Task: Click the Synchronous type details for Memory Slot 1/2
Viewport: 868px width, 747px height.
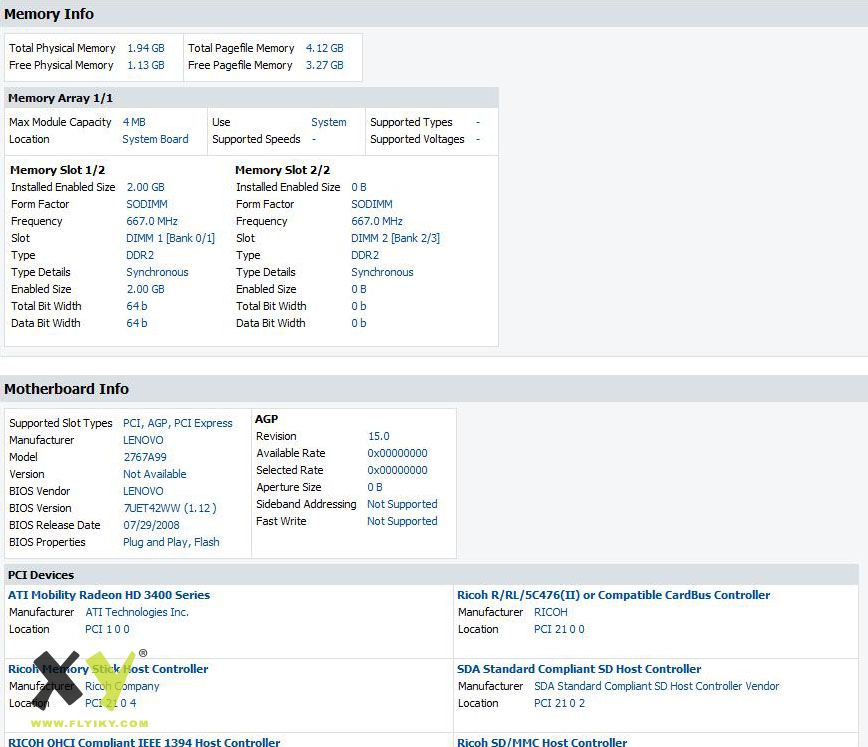Action: pos(157,272)
